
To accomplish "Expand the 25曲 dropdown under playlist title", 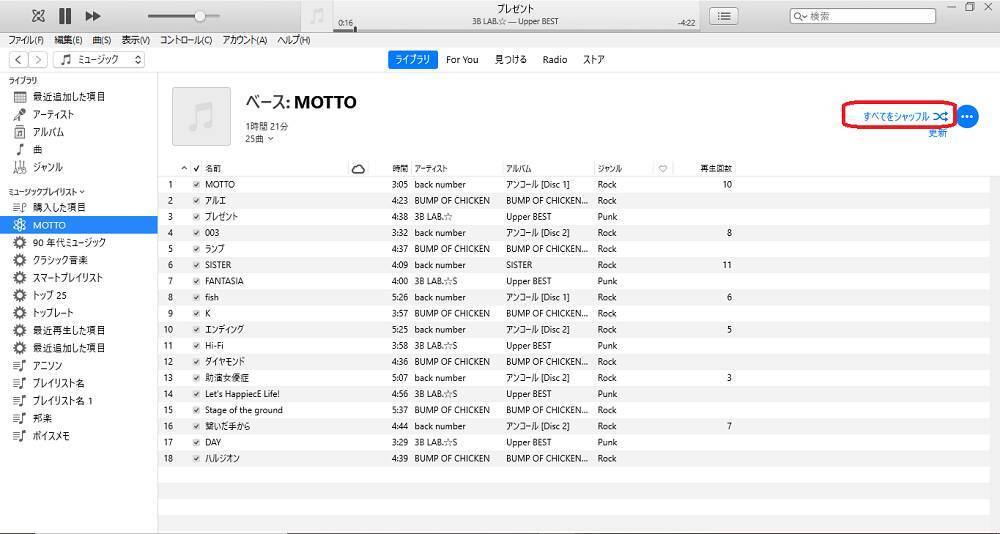I will pyautogui.click(x=259, y=139).
